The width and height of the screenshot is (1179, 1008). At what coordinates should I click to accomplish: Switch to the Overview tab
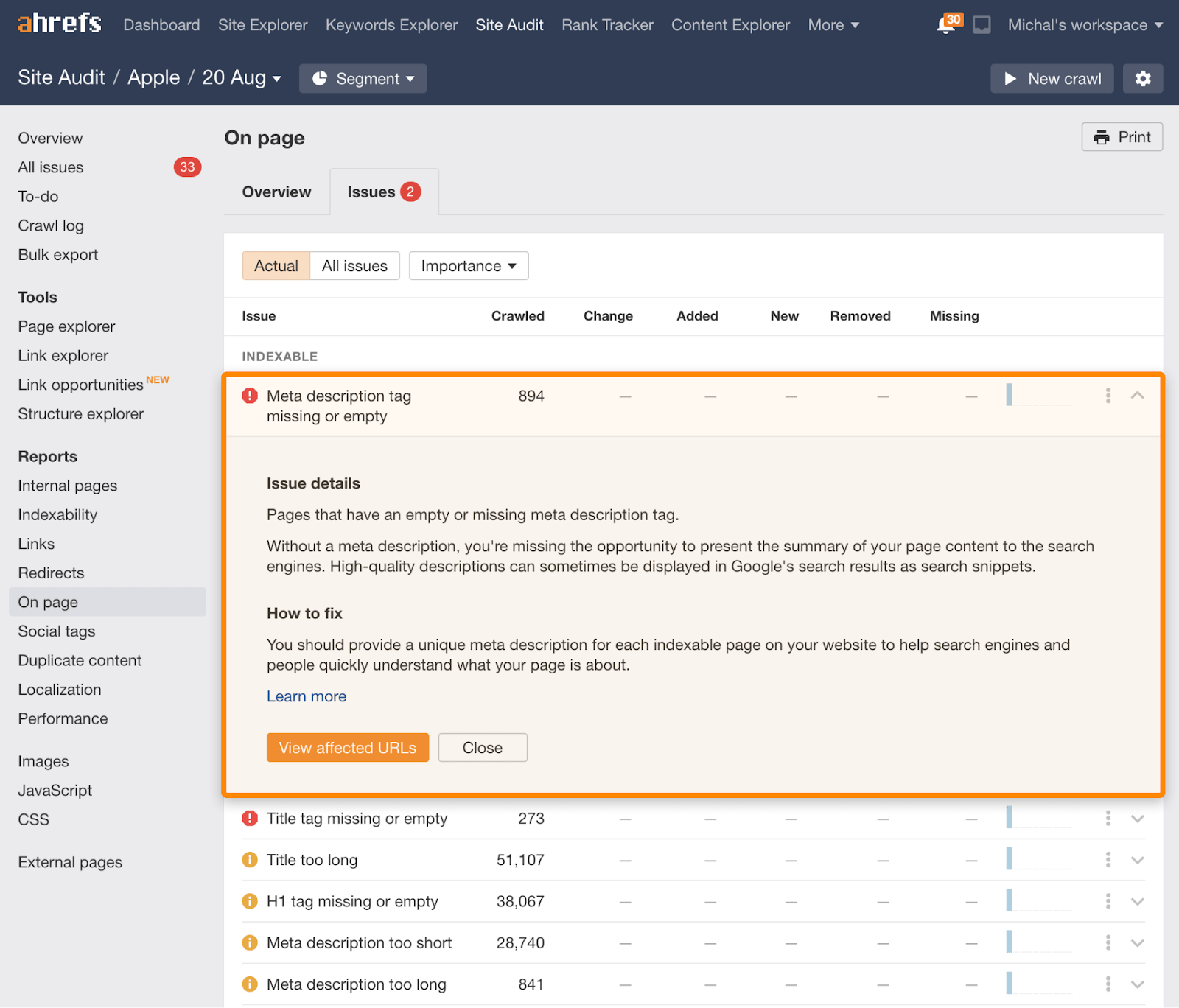(276, 192)
